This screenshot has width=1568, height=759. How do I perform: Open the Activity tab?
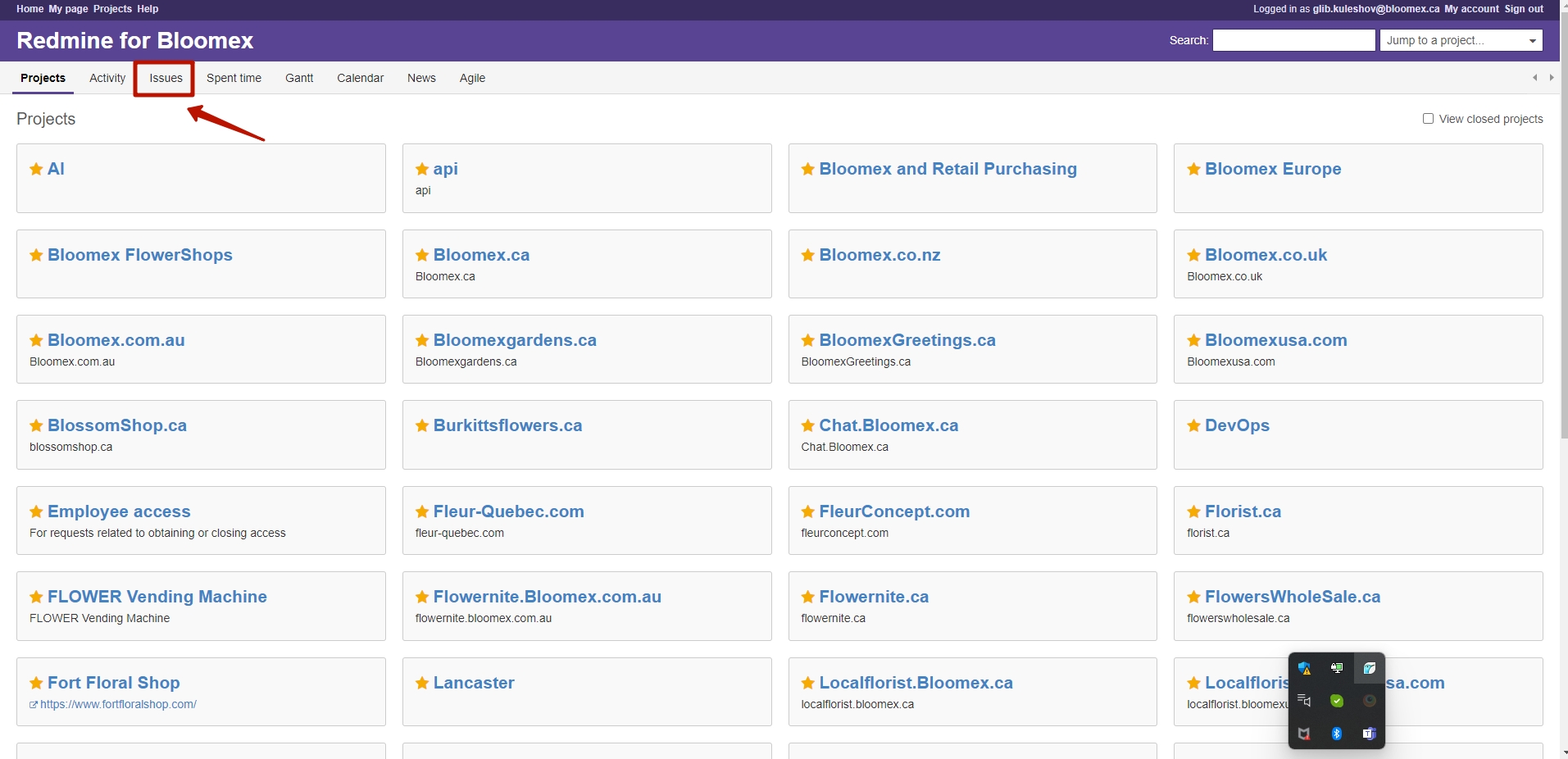coord(107,78)
